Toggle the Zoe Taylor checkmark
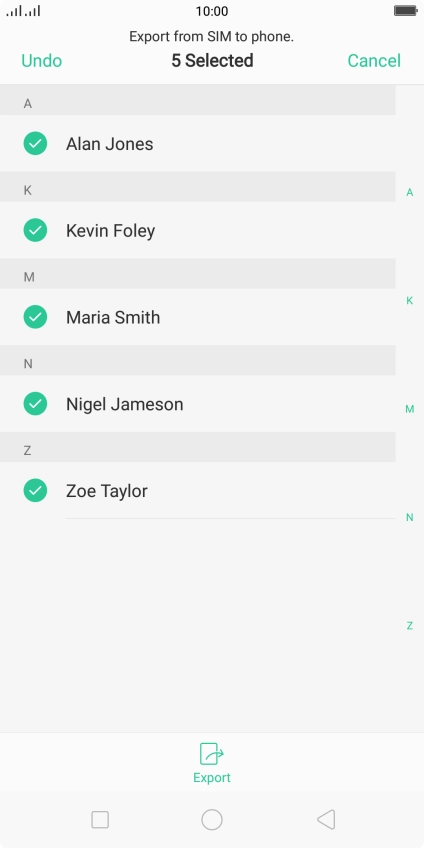The height and width of the screenshot is (848, 424). point(35,491)
